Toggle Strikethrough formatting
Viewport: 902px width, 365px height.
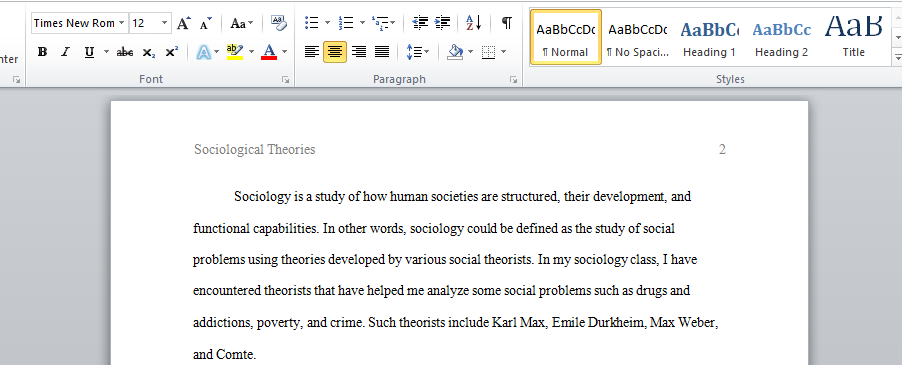coord(125,52)
